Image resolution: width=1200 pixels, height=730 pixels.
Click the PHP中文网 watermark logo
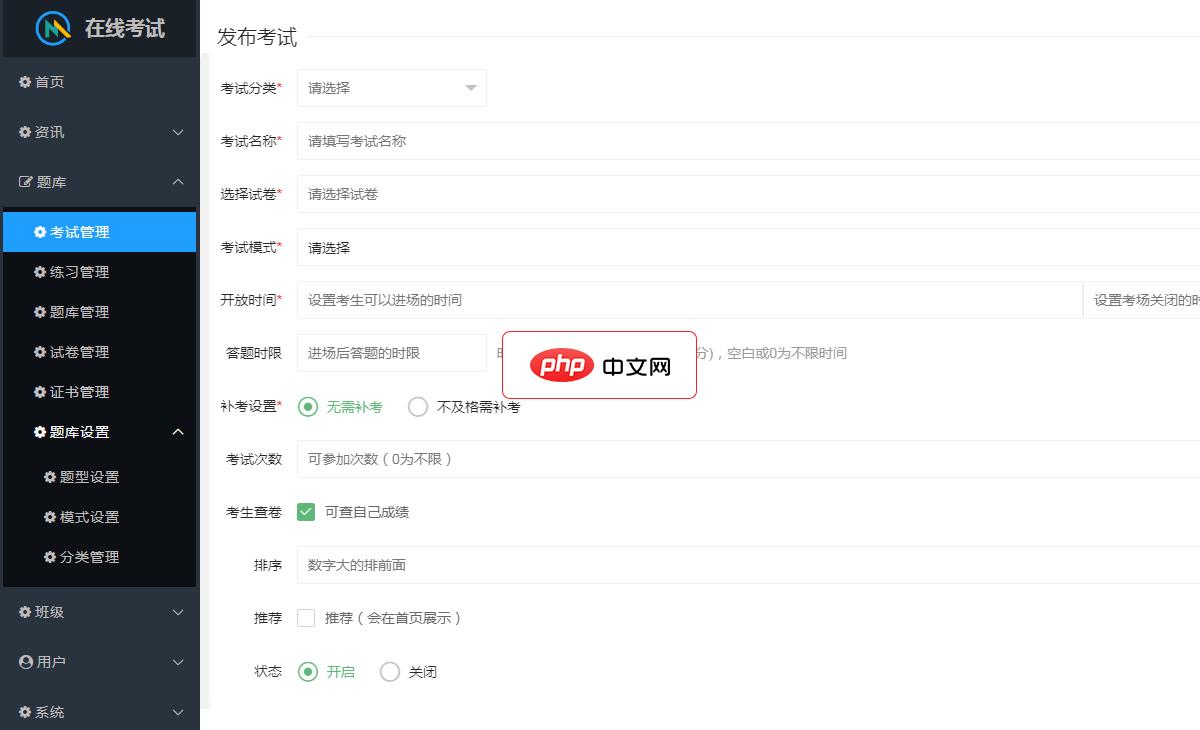[x=598, y=365]
